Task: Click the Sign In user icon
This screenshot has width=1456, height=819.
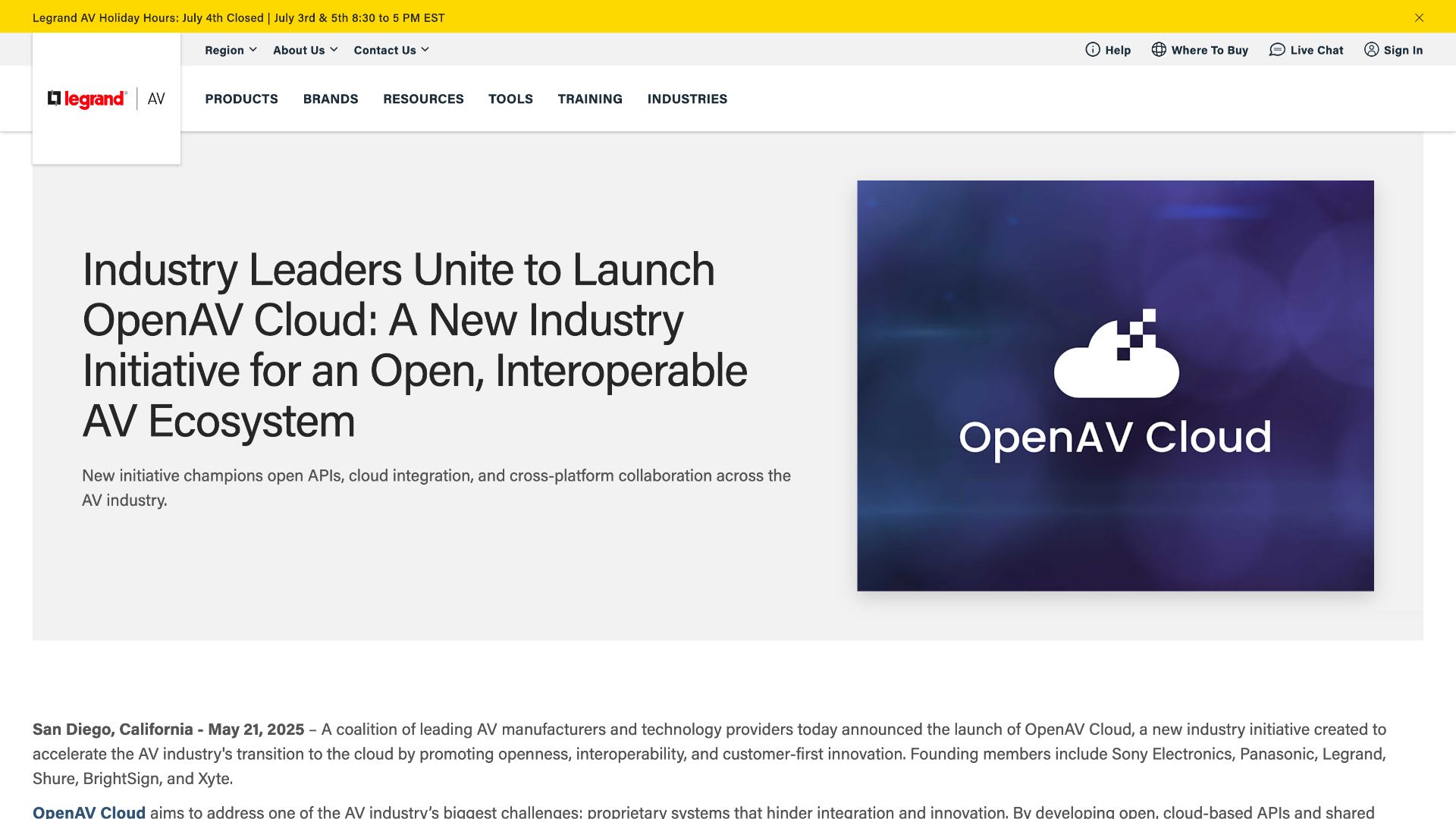Action: click(1371, 49)
